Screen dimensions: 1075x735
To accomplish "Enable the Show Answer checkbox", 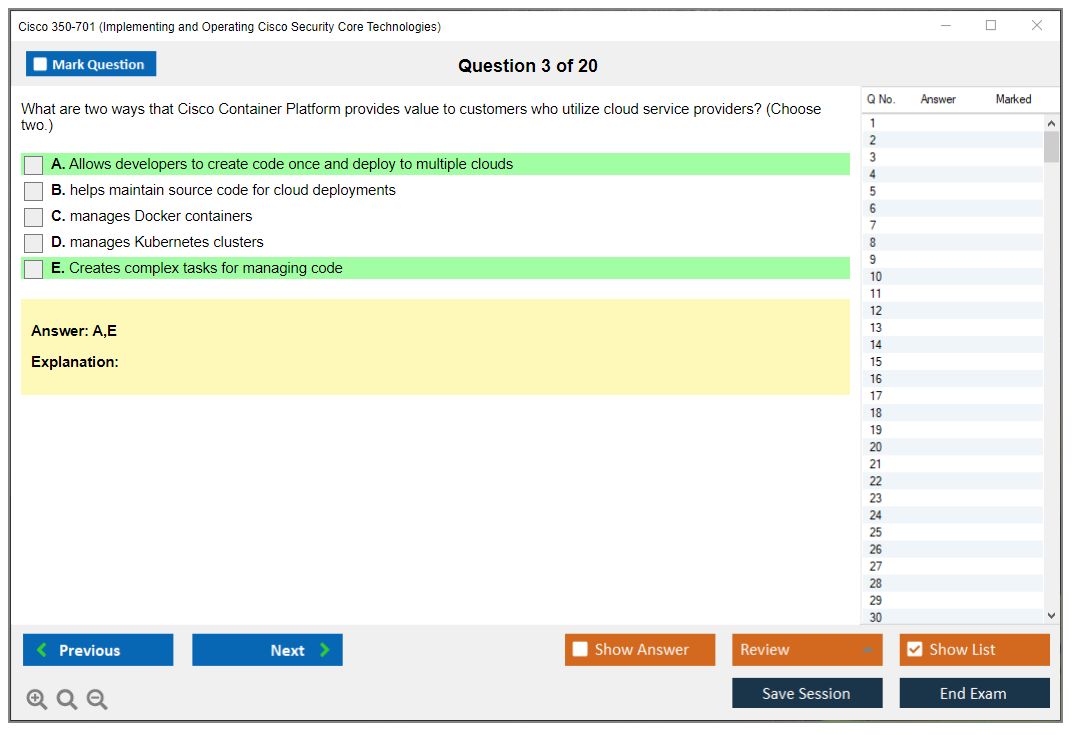I will (x=580, y=649).
